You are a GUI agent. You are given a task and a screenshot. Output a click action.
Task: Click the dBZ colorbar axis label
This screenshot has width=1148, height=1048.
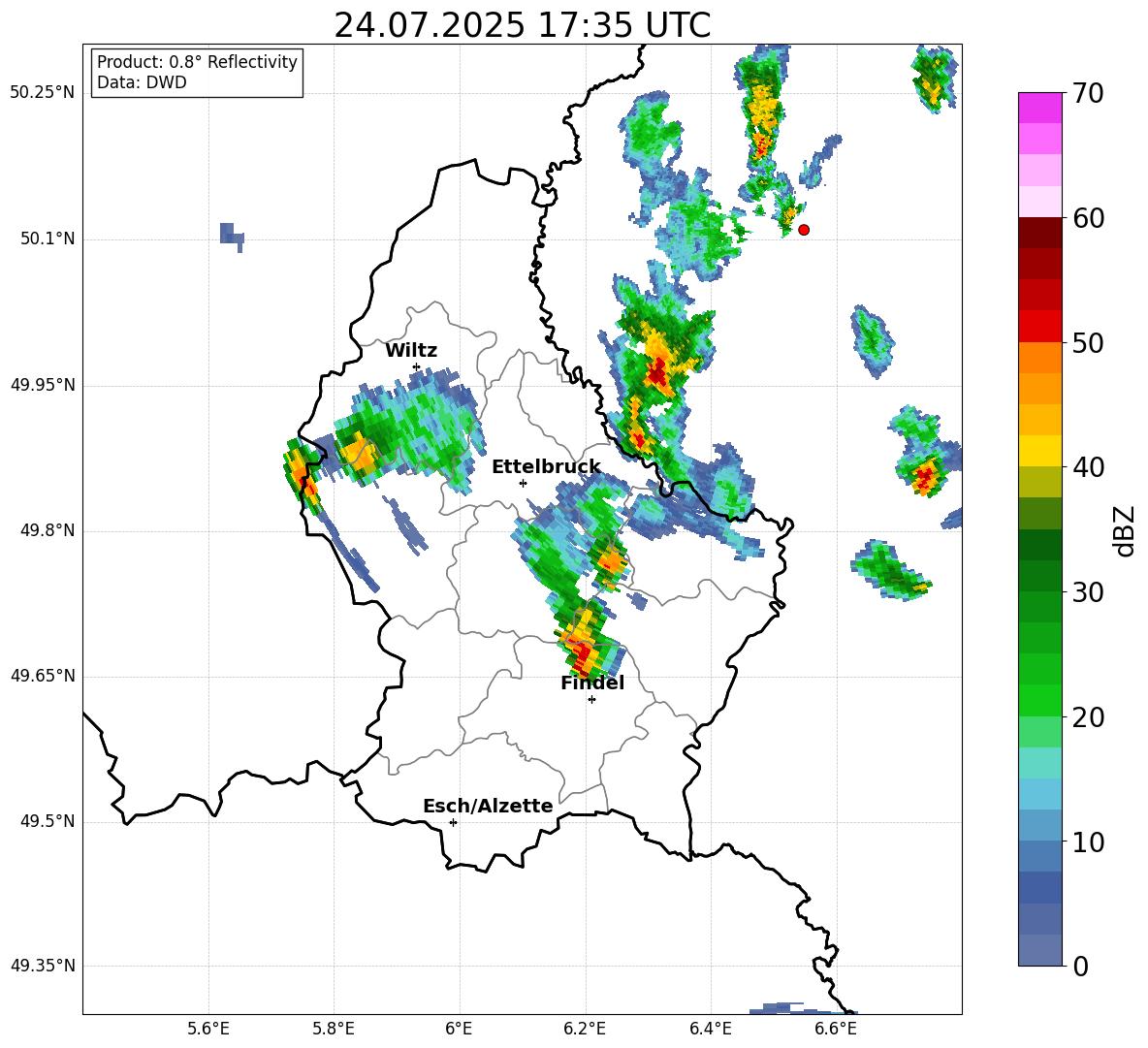tap(1125, 530)
